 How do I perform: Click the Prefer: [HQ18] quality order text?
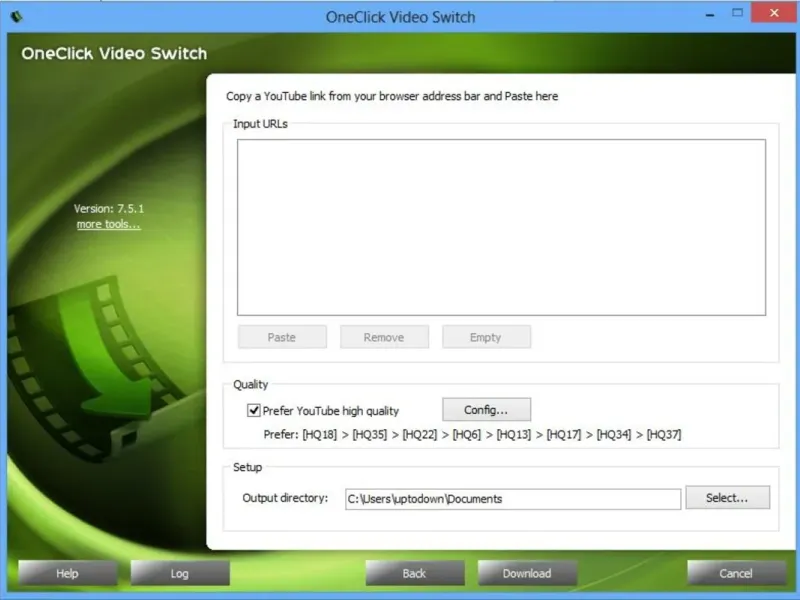coord(472,435)
